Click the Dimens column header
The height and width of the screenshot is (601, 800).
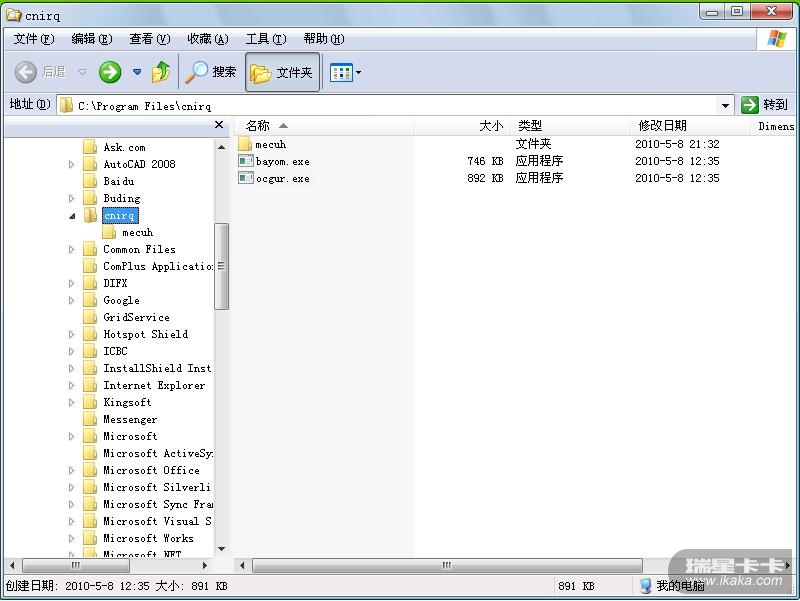pyautogui.click(x=774, y=126)
